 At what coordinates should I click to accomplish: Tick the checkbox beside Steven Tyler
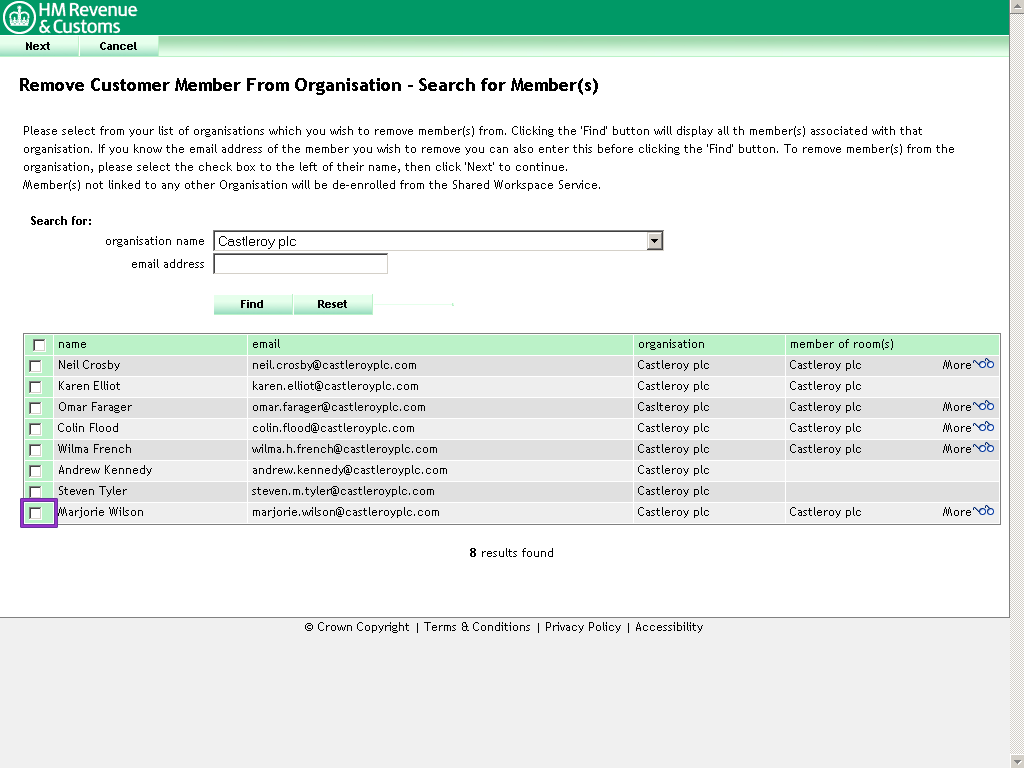[36, 492]
